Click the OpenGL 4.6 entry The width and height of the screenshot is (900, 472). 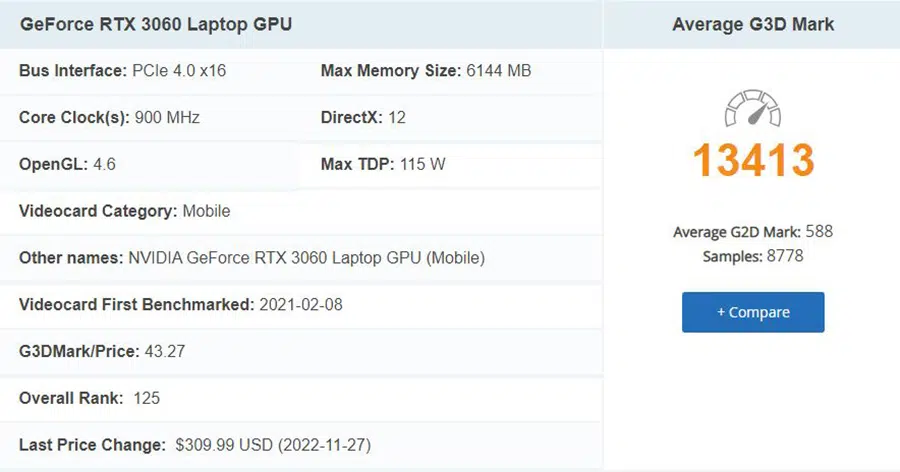pos(67,164)
